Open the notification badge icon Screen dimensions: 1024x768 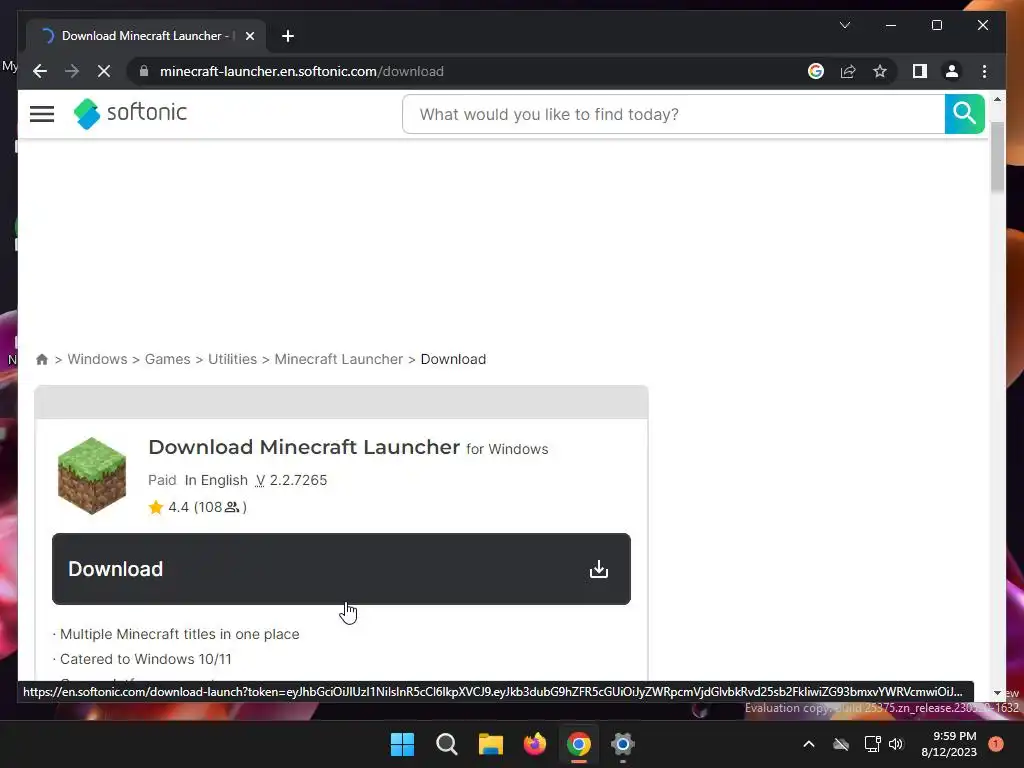point(996,744)
